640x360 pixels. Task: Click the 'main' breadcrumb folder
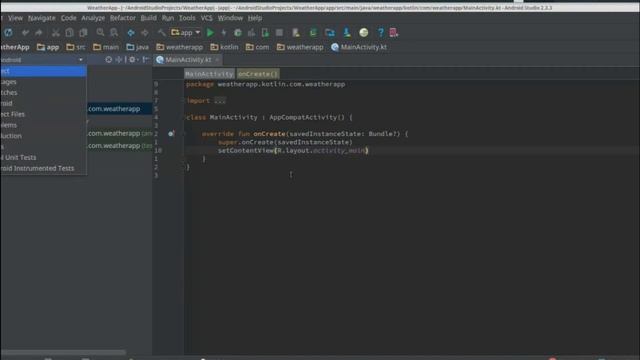coord(106,47)
